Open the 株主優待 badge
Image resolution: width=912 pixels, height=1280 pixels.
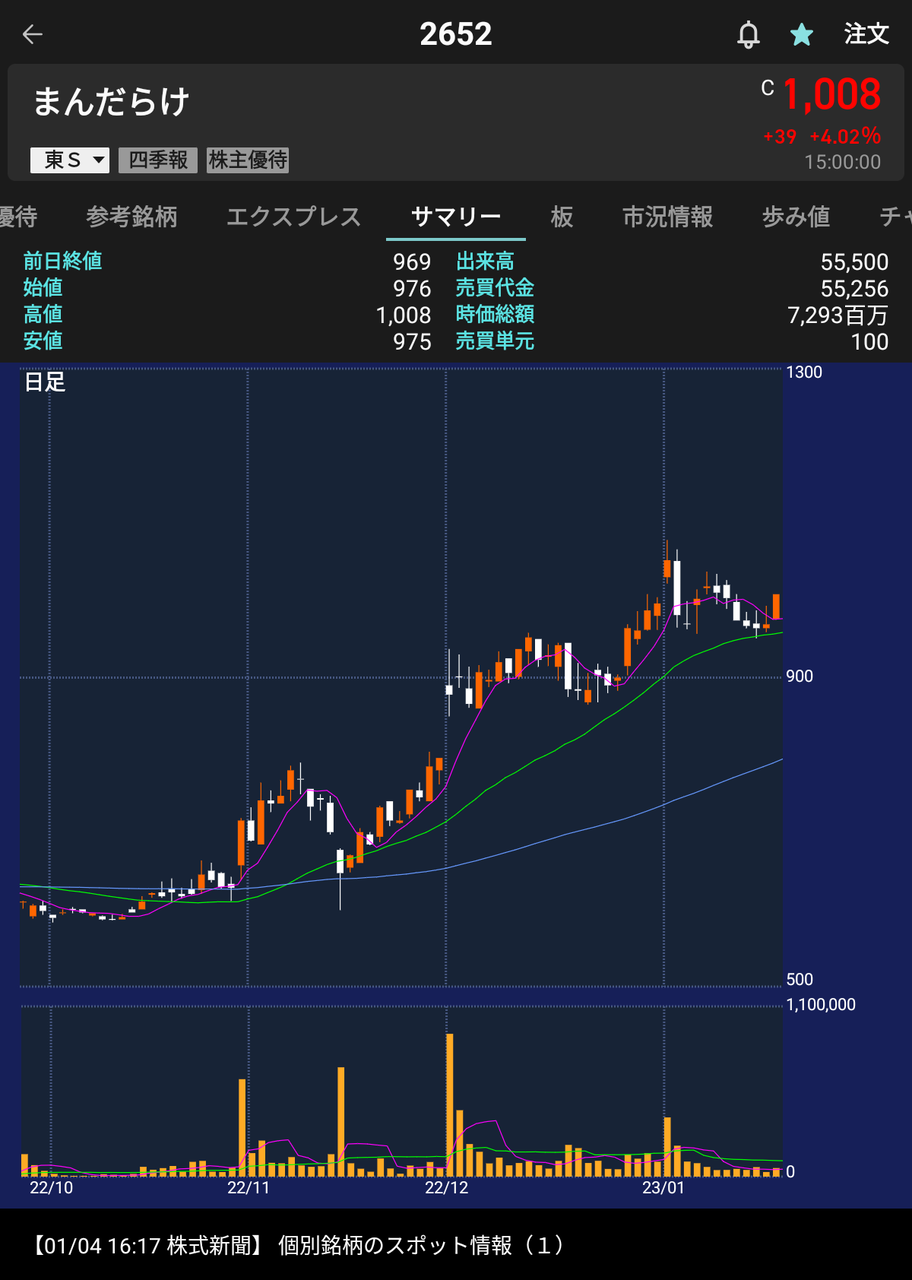(247, 160)
